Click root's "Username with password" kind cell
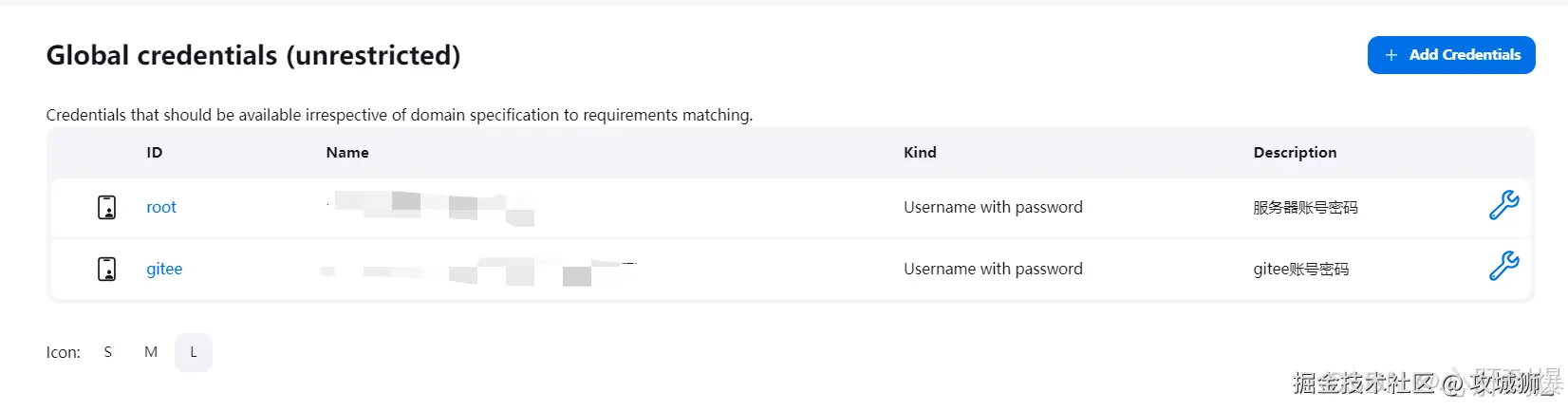This screenshot has width=1568, height=411. (993, 207)
